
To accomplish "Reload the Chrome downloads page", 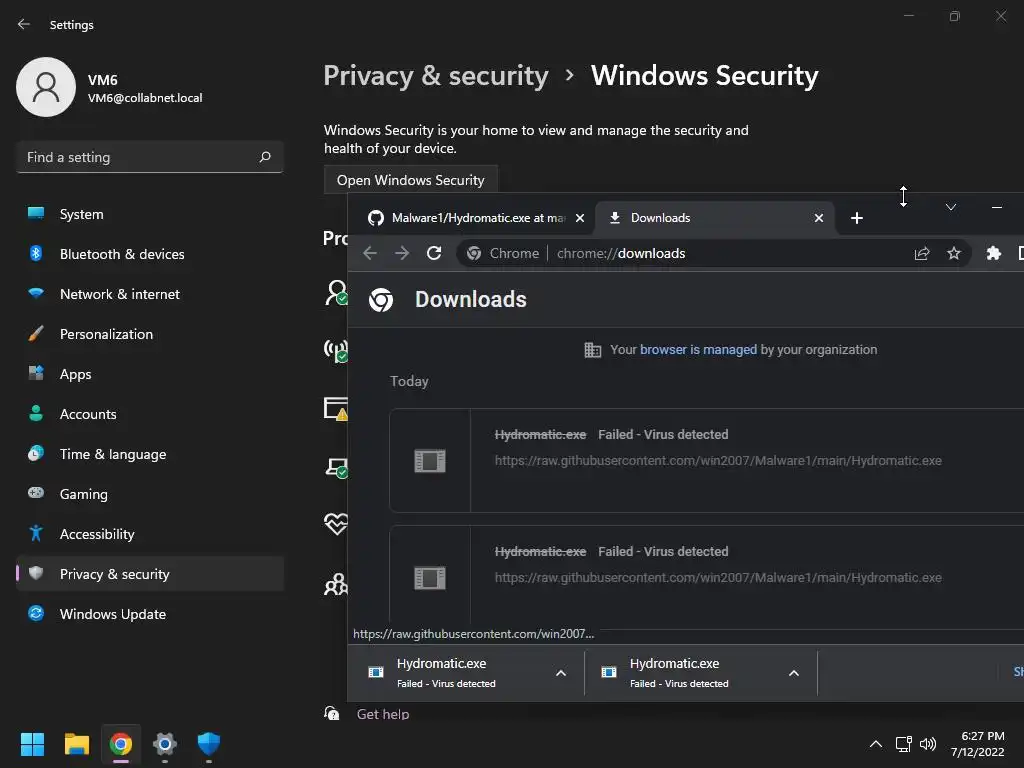I will point(434,253).
